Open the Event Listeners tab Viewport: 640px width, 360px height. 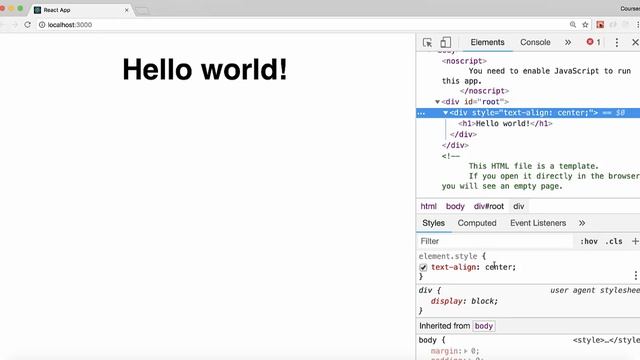click(x=538, y=223)
